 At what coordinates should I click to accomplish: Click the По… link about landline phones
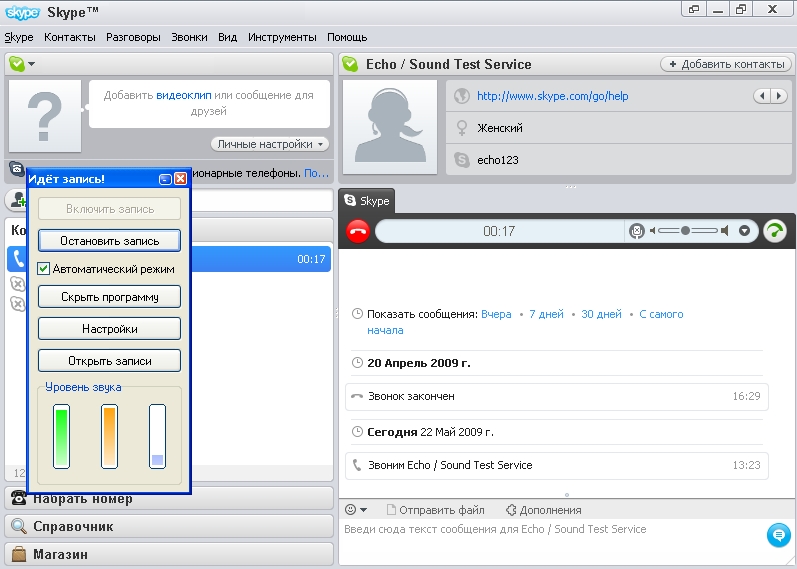[x=316, y=173]
